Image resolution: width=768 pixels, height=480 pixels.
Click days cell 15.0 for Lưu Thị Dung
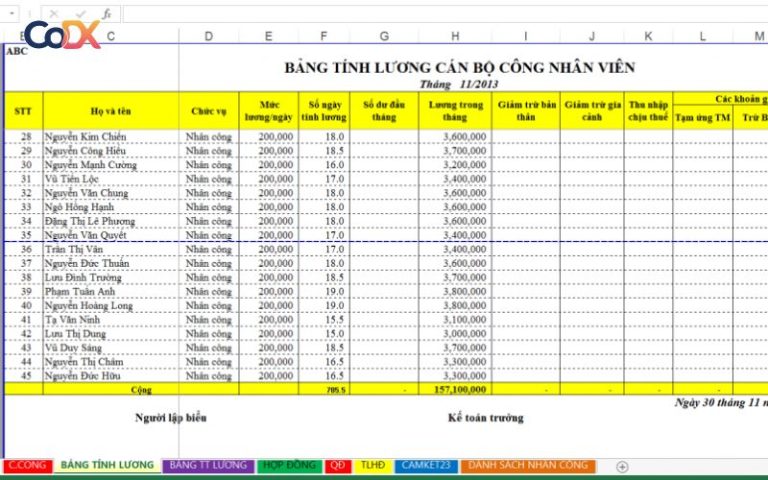324,334
